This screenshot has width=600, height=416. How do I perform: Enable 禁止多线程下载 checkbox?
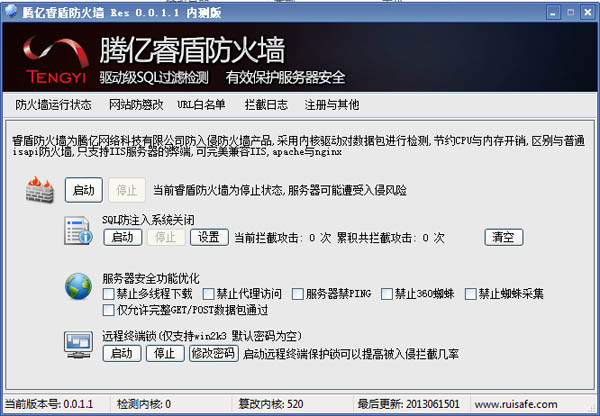[109, 294]
